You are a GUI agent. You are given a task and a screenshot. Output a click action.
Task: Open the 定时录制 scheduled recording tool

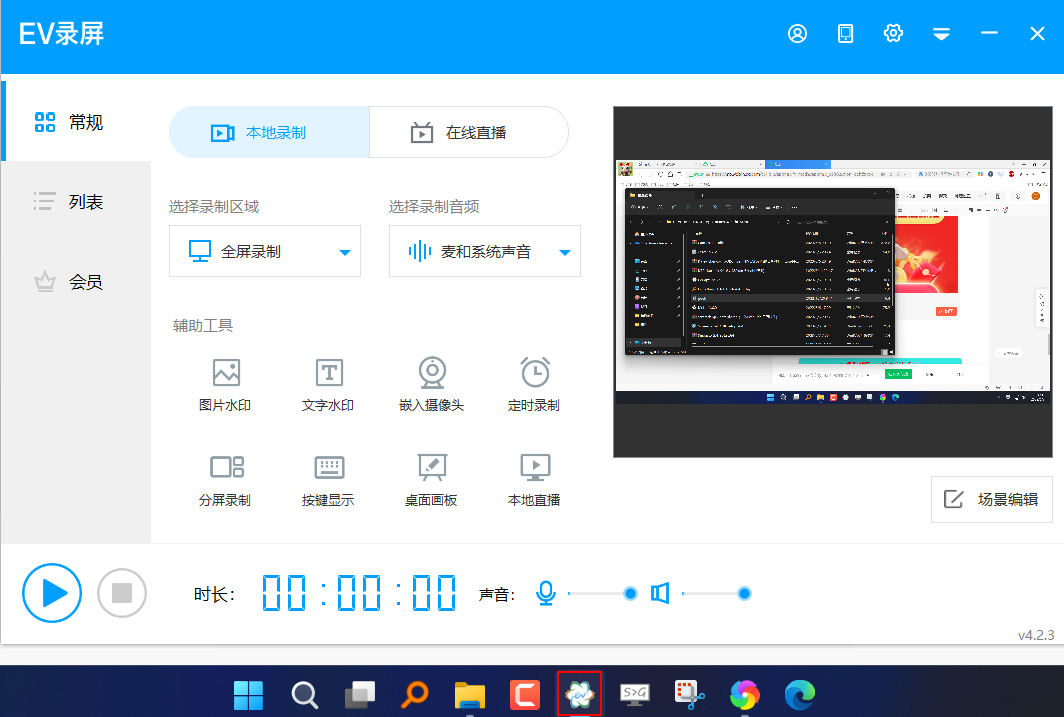[x=535, y=385]
